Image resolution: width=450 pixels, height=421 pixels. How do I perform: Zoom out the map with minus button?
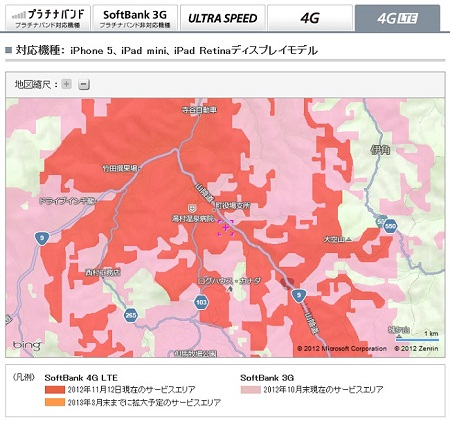click(84, 84)
